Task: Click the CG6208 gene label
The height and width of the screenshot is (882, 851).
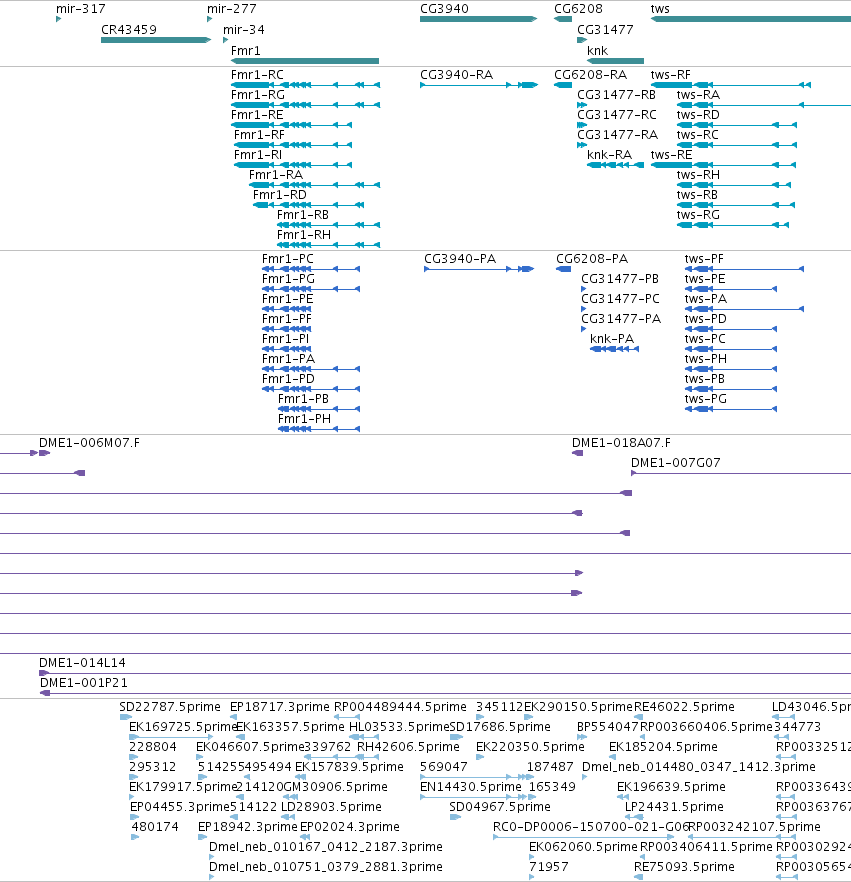Action: [578, 9]
